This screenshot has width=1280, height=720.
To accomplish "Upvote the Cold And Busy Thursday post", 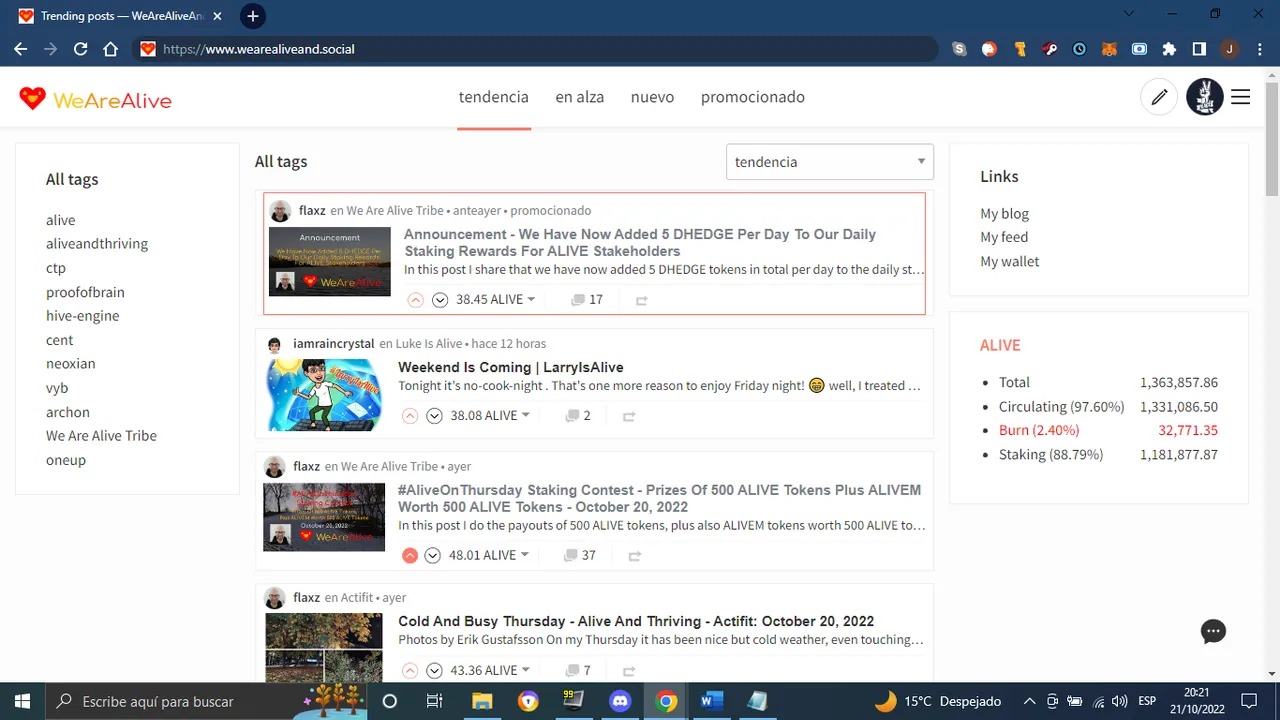I will tap(410, 671).
